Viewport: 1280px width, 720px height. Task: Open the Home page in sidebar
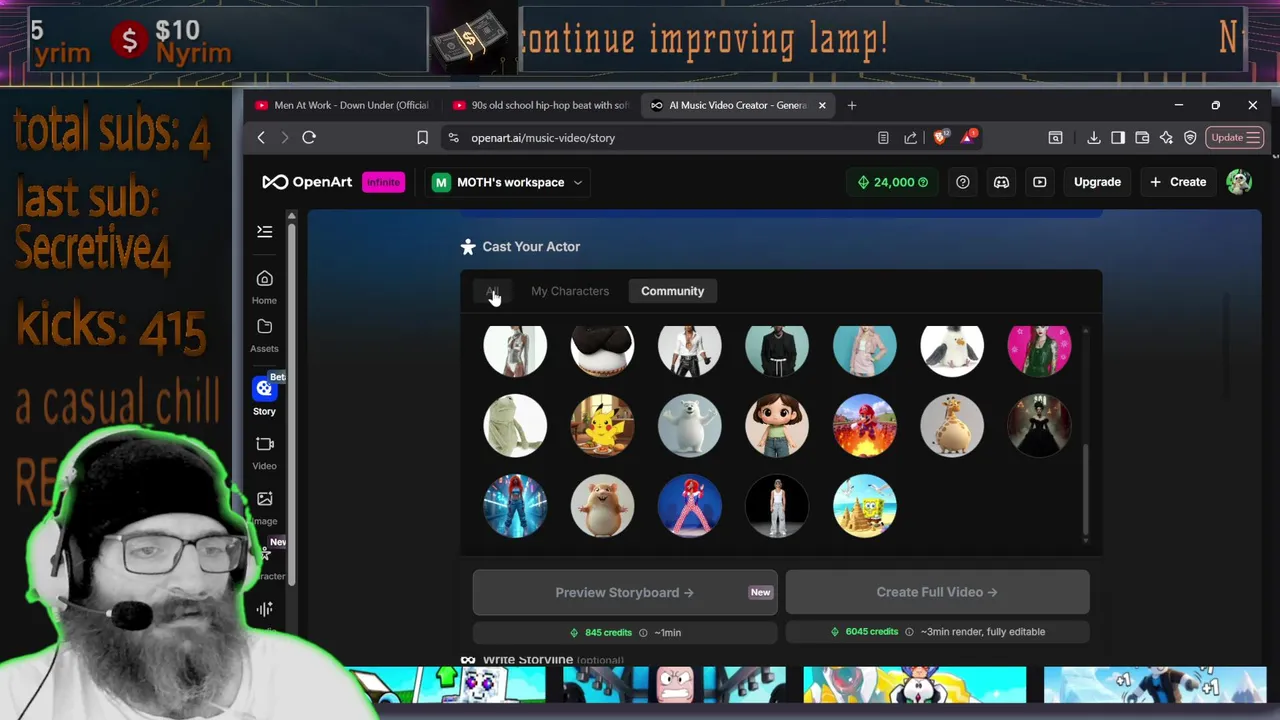click(264, 287)
